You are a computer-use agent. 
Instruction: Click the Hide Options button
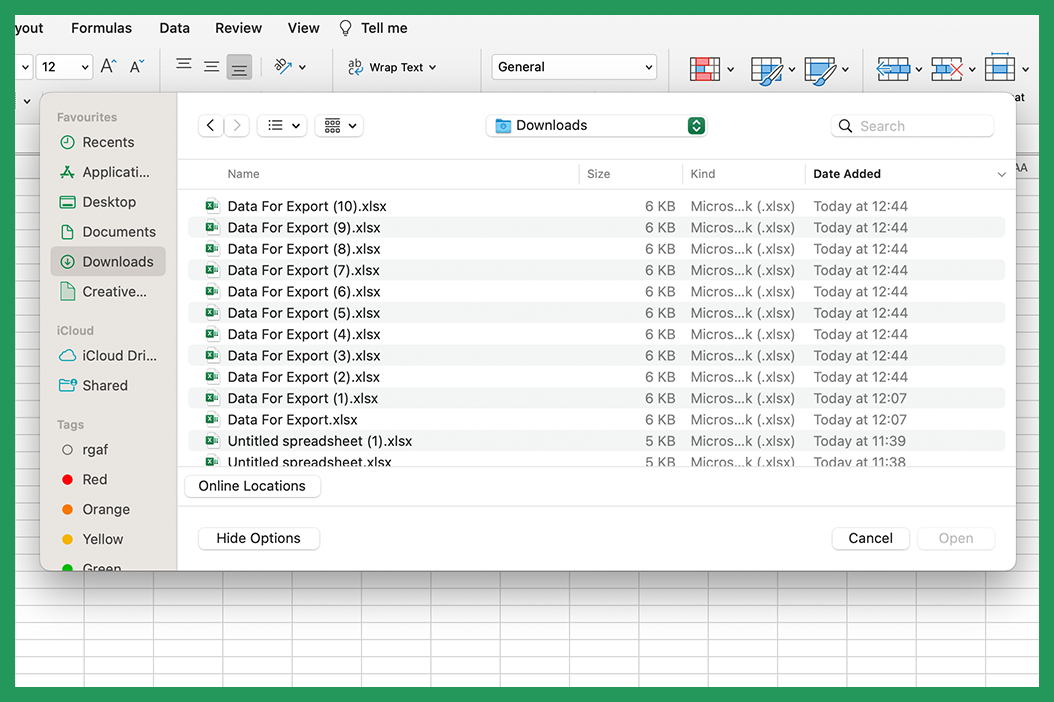pos(258,538)
